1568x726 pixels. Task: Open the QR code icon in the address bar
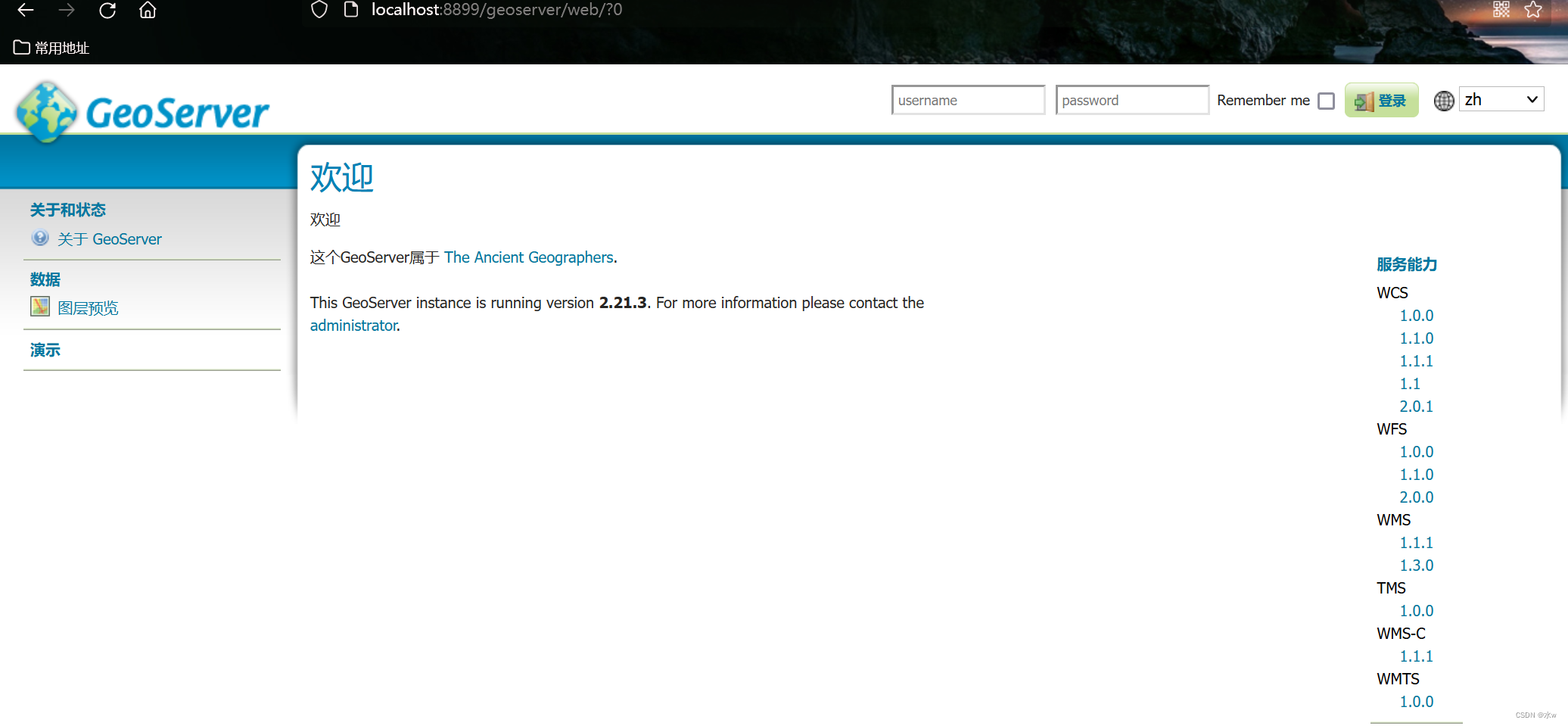1501,9
